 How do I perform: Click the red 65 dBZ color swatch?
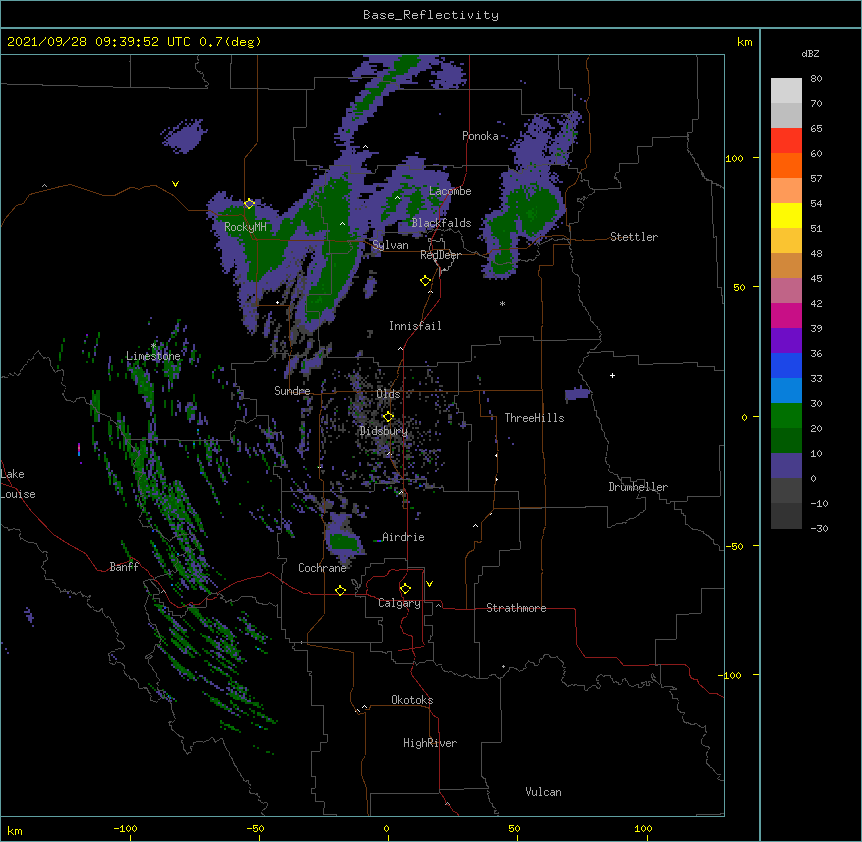pyautogui.click(x=786, y=140)
